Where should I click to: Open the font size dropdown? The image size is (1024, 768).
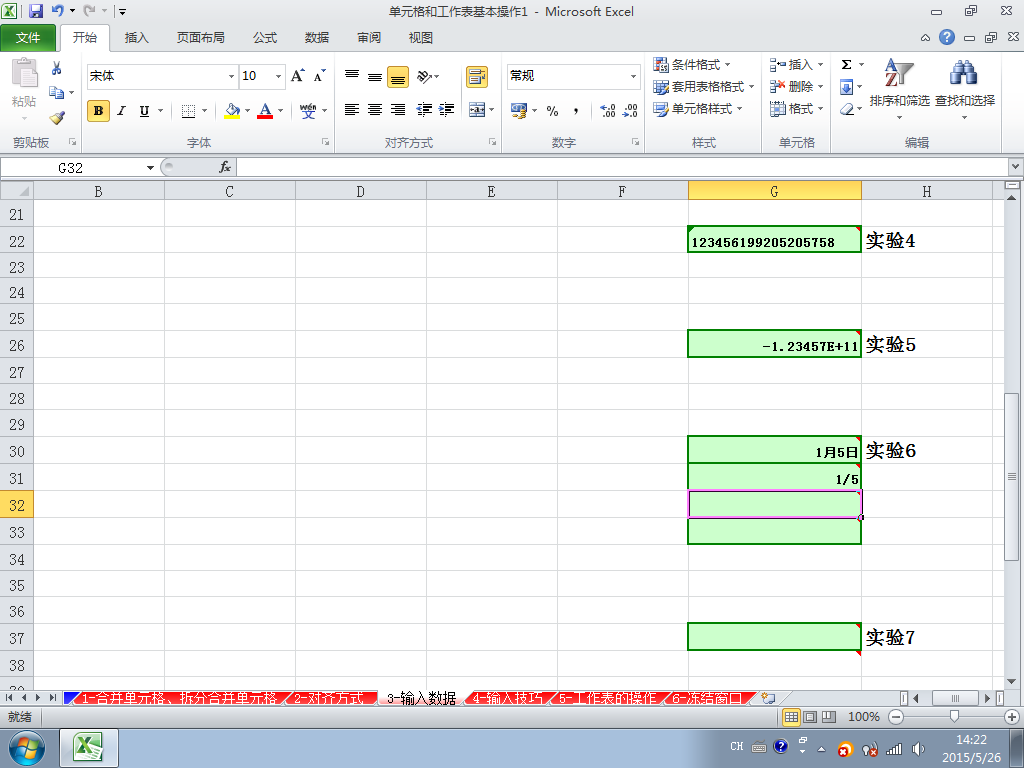(278, 76)
